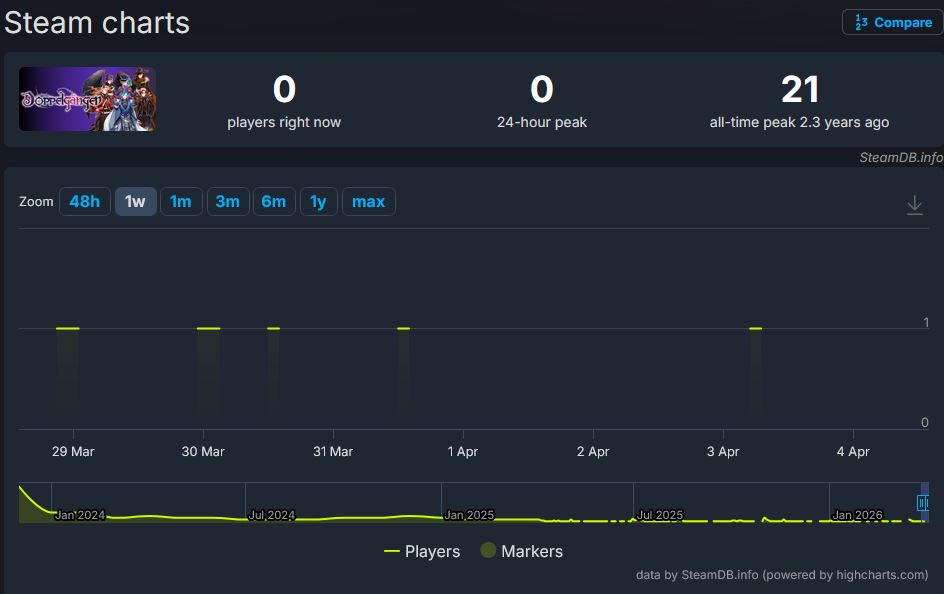Show the max time range
The height and width of the screenshot is (594, 944).
pyautogui.click(x=368, y=202)
